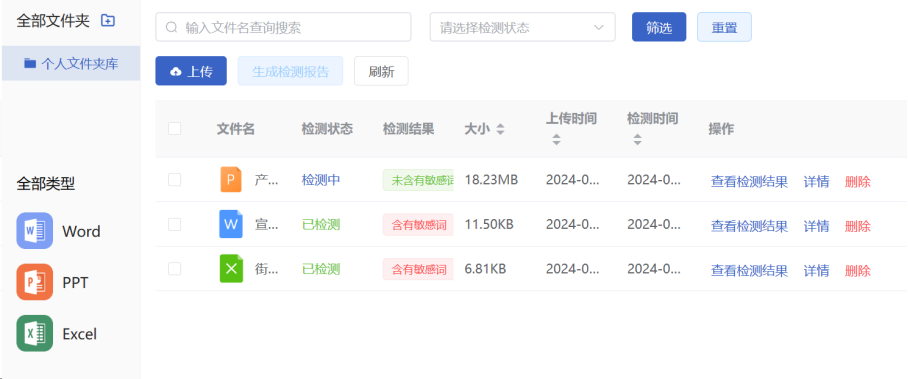Click the 上传 button
Viewport: 908px width, 379px height.
(191, 71)
